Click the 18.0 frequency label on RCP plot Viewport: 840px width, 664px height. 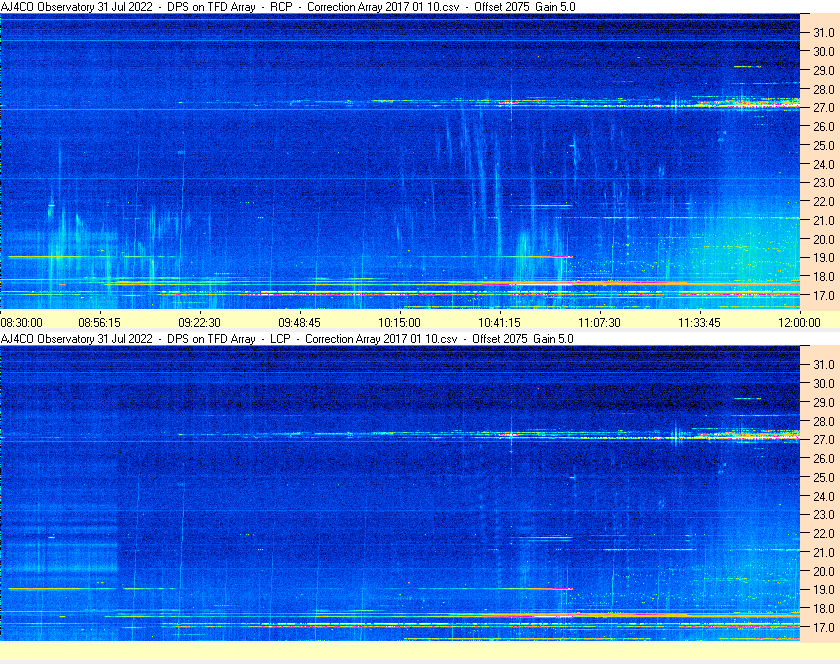click(x=824, y=277)
